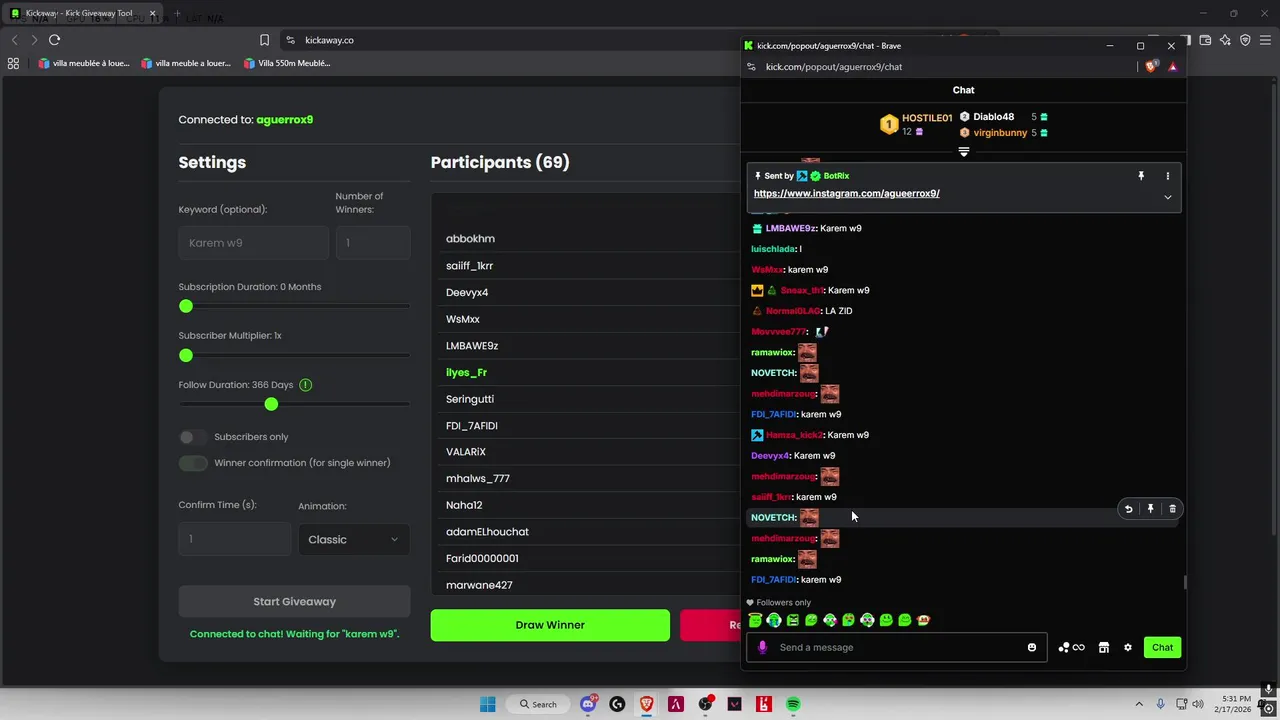Open the channel points infinity icon
Screen dimensions: 1280x720
pos(1072,647)
